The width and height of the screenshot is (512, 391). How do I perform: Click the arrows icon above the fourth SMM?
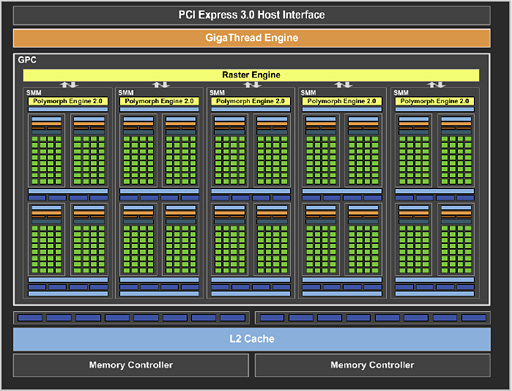click(x=343, y=85)
